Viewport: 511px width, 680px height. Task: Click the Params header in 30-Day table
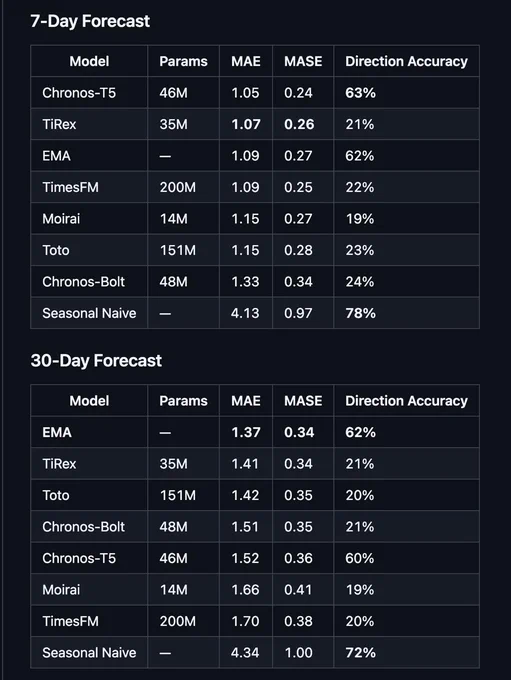tap(183, 401)
